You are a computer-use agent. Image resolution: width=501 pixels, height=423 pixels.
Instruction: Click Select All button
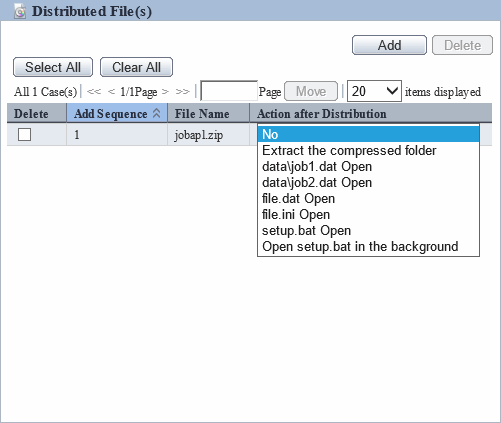click(53, 67)
